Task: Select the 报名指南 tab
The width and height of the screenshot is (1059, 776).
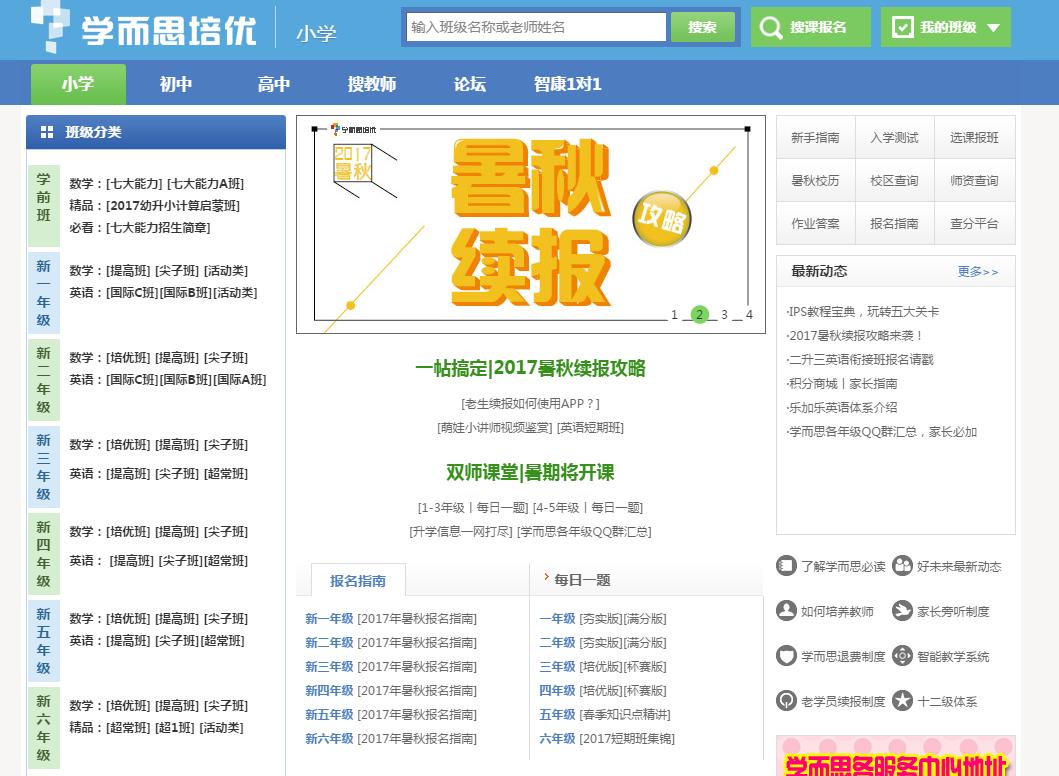Action: [359, 580]
